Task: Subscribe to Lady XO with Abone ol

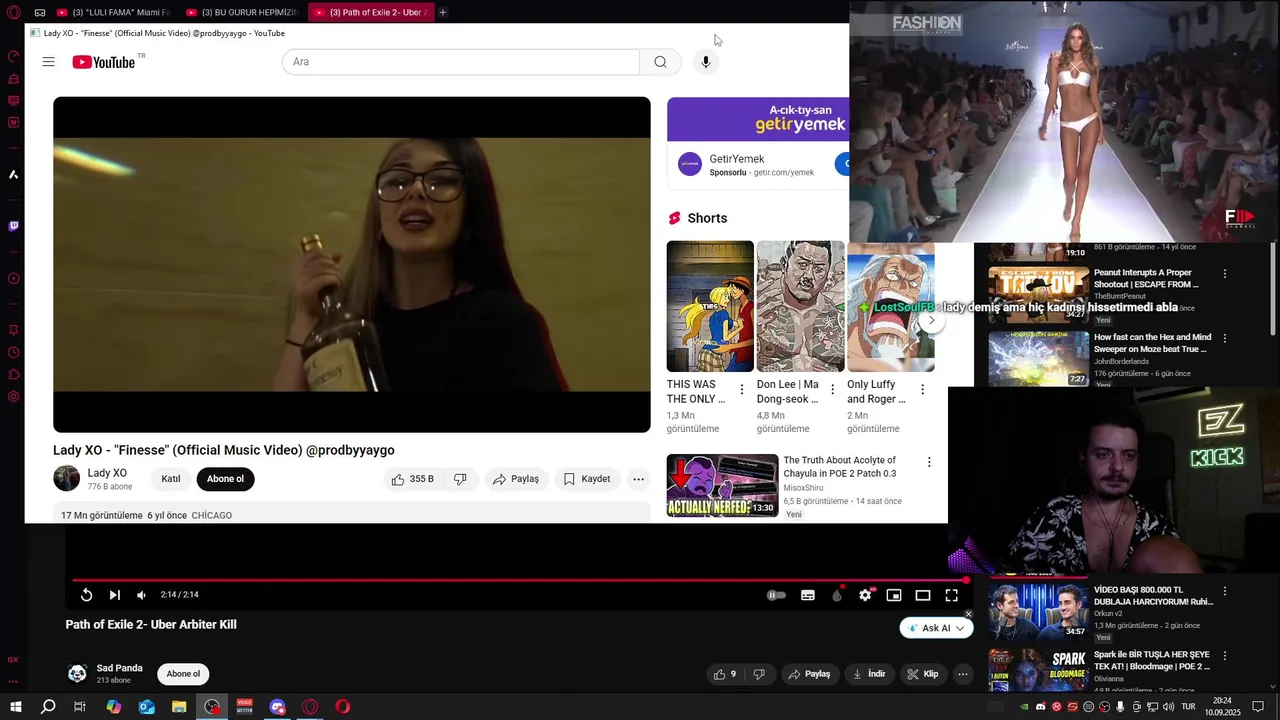Action: [x=225, y=479]
